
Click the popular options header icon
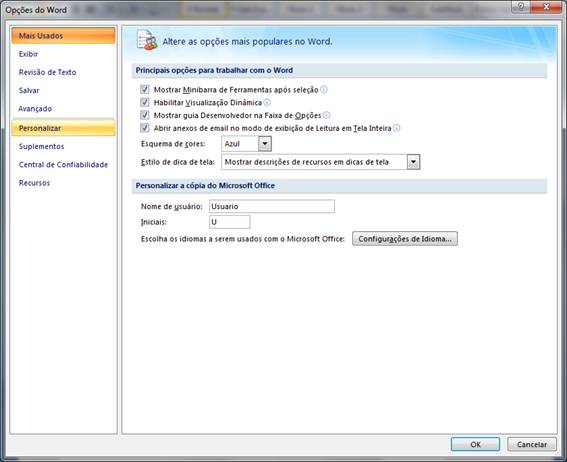[x=147, y=40]
